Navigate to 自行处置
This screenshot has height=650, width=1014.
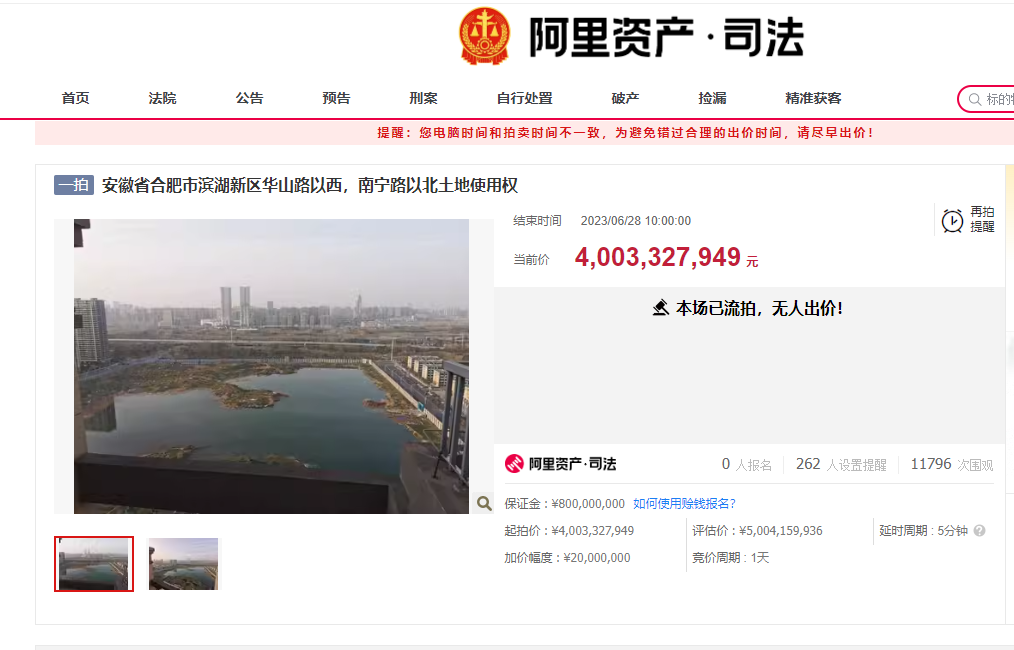coord(524,98)
